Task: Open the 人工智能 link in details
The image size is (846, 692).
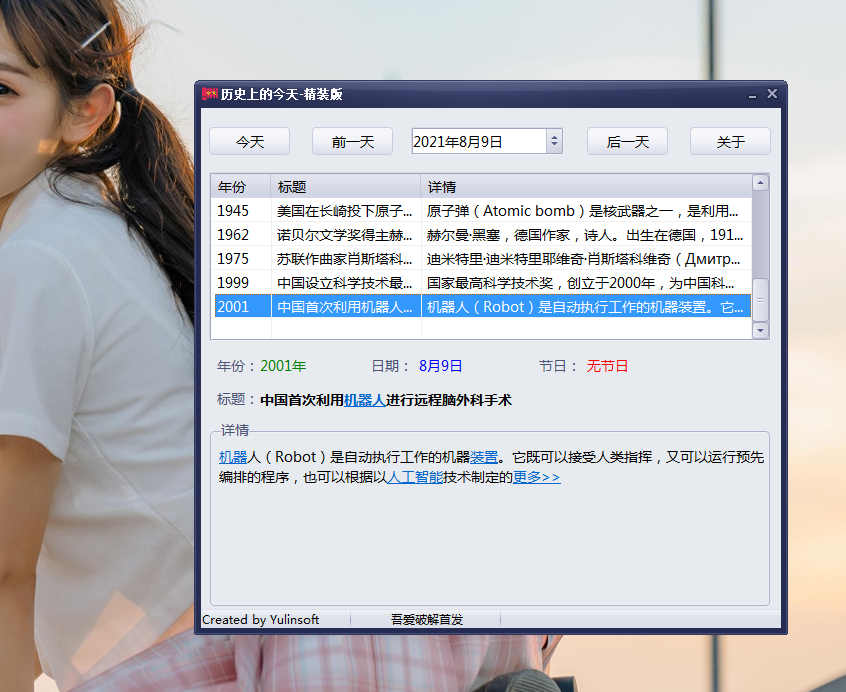Action: pos(415,477)
